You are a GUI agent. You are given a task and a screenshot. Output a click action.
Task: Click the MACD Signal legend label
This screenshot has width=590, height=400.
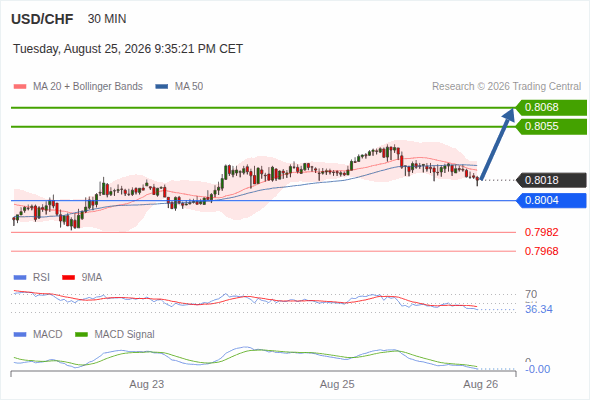pos(125,335)
